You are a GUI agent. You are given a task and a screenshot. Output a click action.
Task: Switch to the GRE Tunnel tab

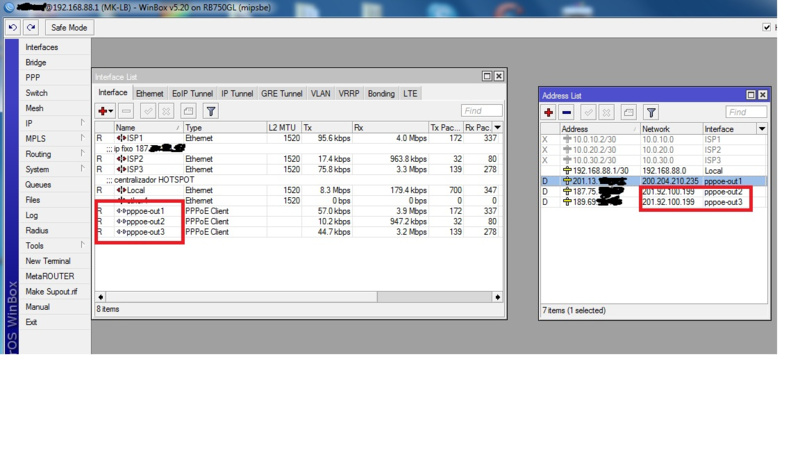click(x=282, y=93)
